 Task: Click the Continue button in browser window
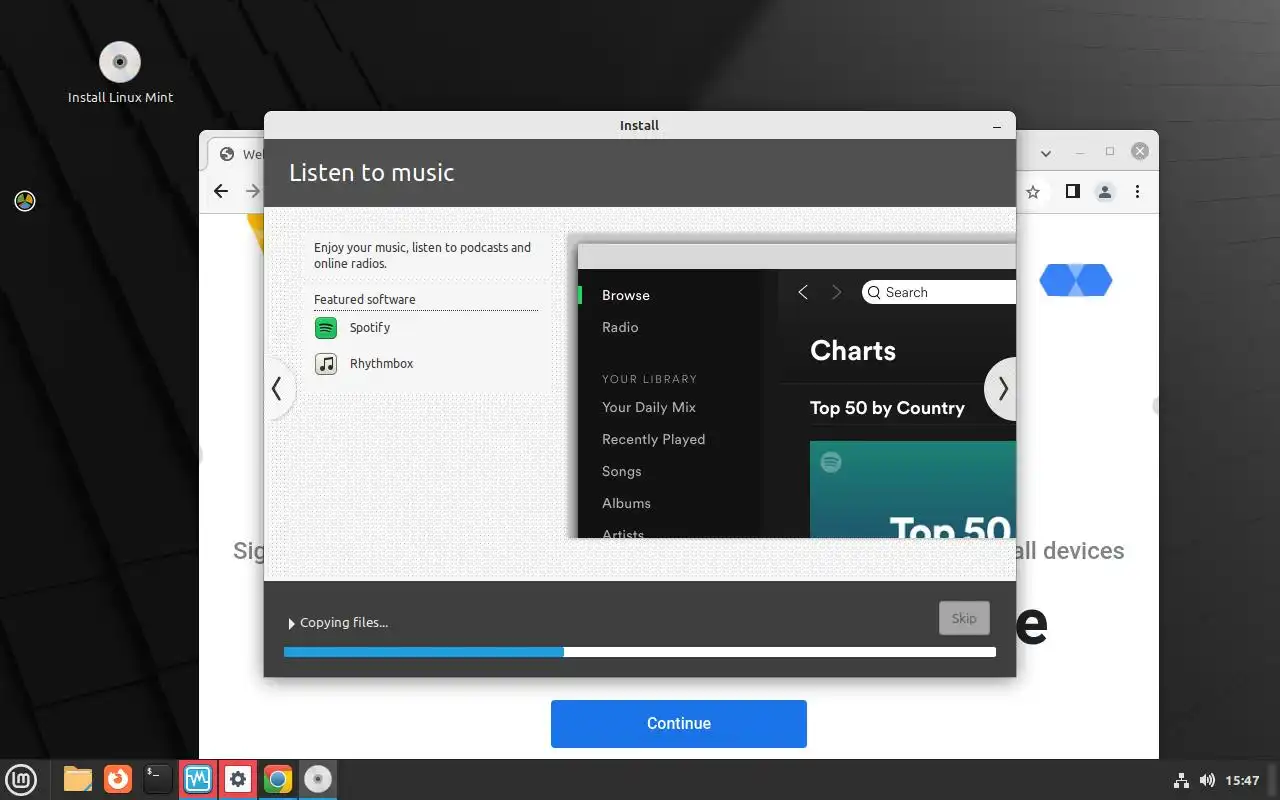coord(679,724)
